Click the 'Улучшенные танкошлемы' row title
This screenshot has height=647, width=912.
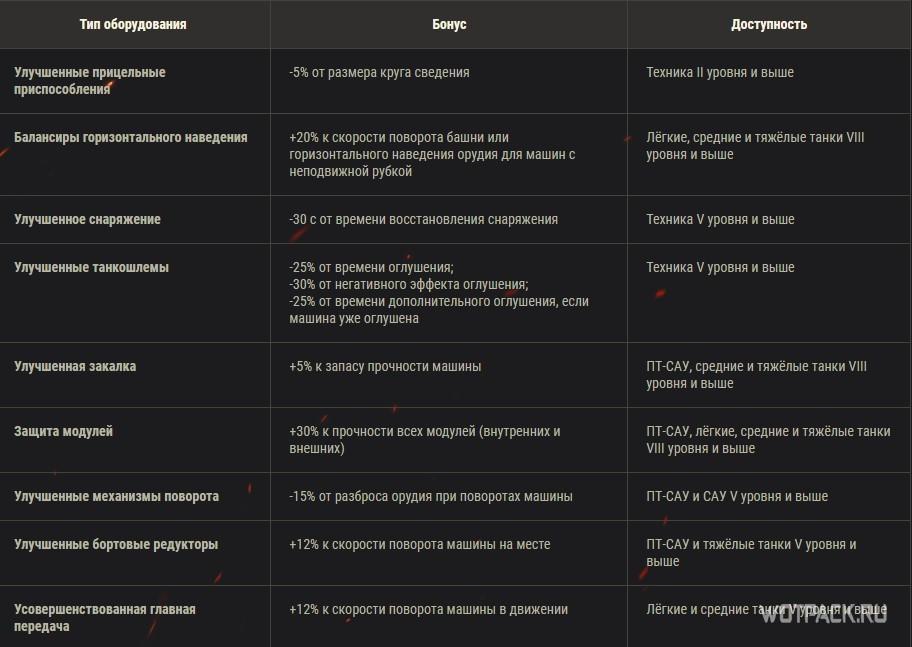click(91, 267)
